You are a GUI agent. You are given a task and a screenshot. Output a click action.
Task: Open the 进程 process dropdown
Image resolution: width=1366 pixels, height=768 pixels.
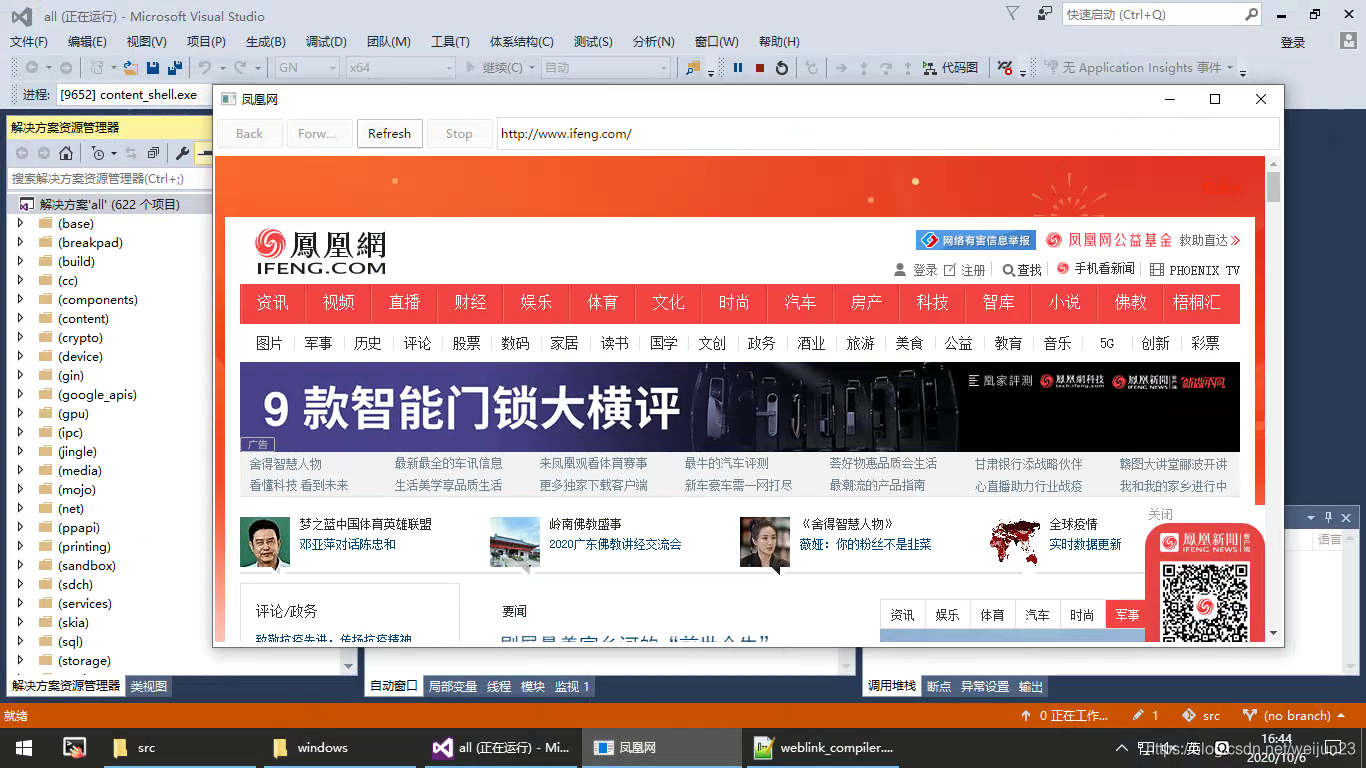click(135, 95)
